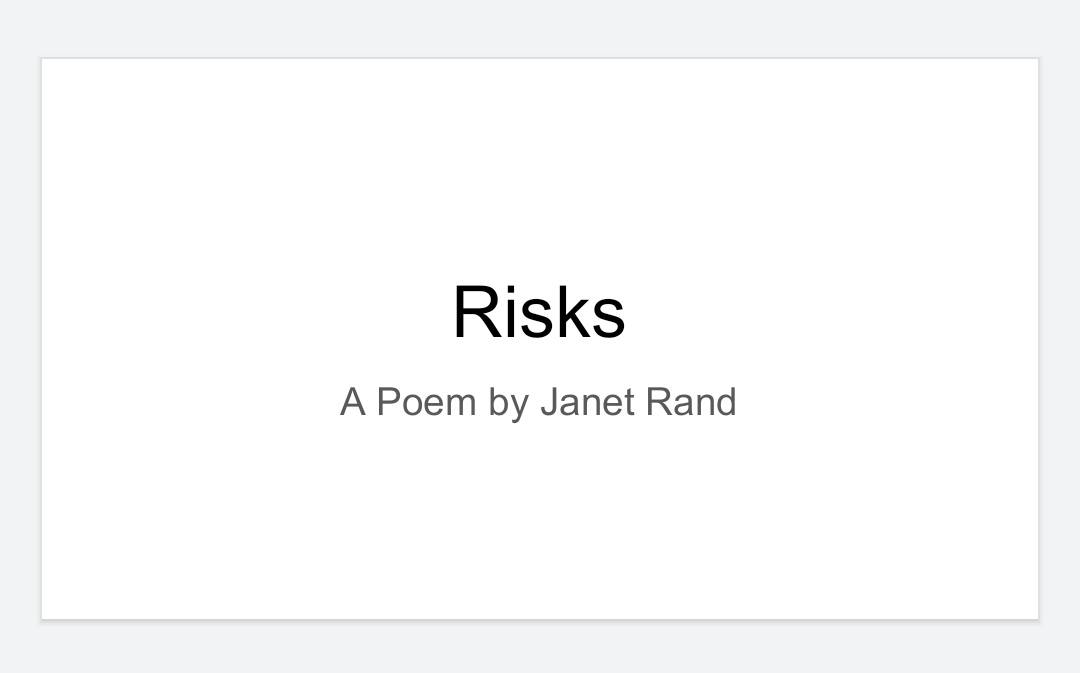Click the capital "A" starting the subtitle

(352, 401)
